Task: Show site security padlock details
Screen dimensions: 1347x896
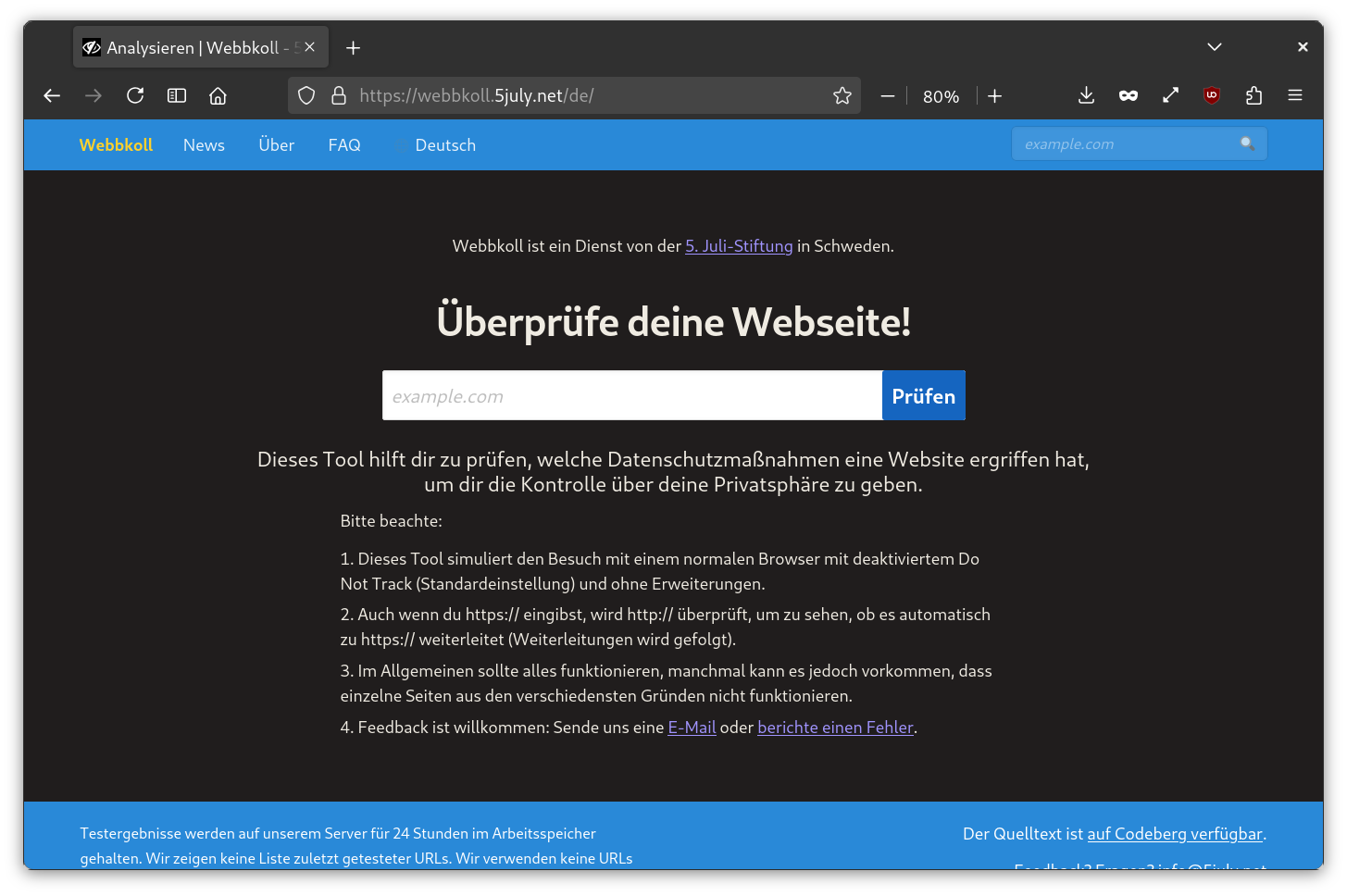Action: (339, 95)
